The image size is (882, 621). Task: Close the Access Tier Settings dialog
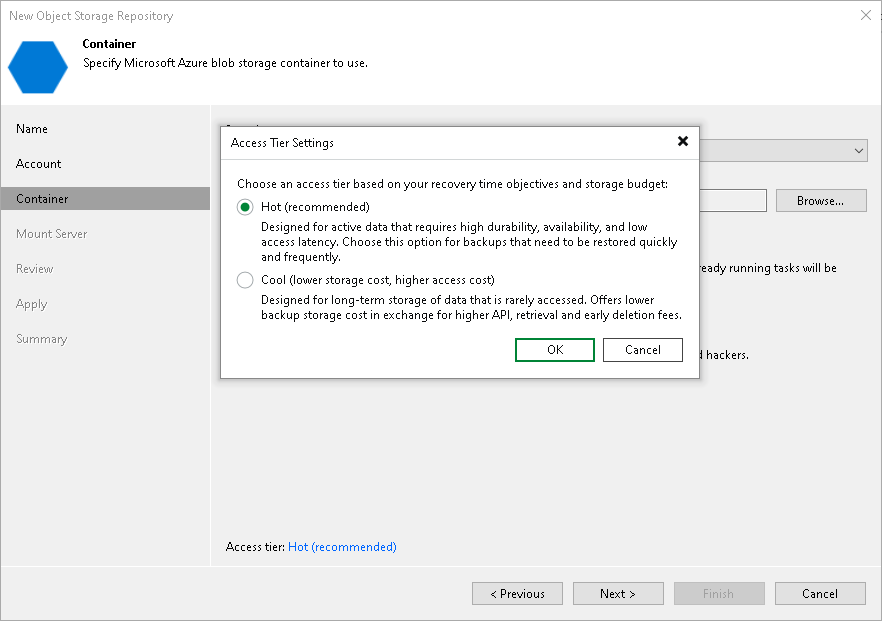(683, 141)
